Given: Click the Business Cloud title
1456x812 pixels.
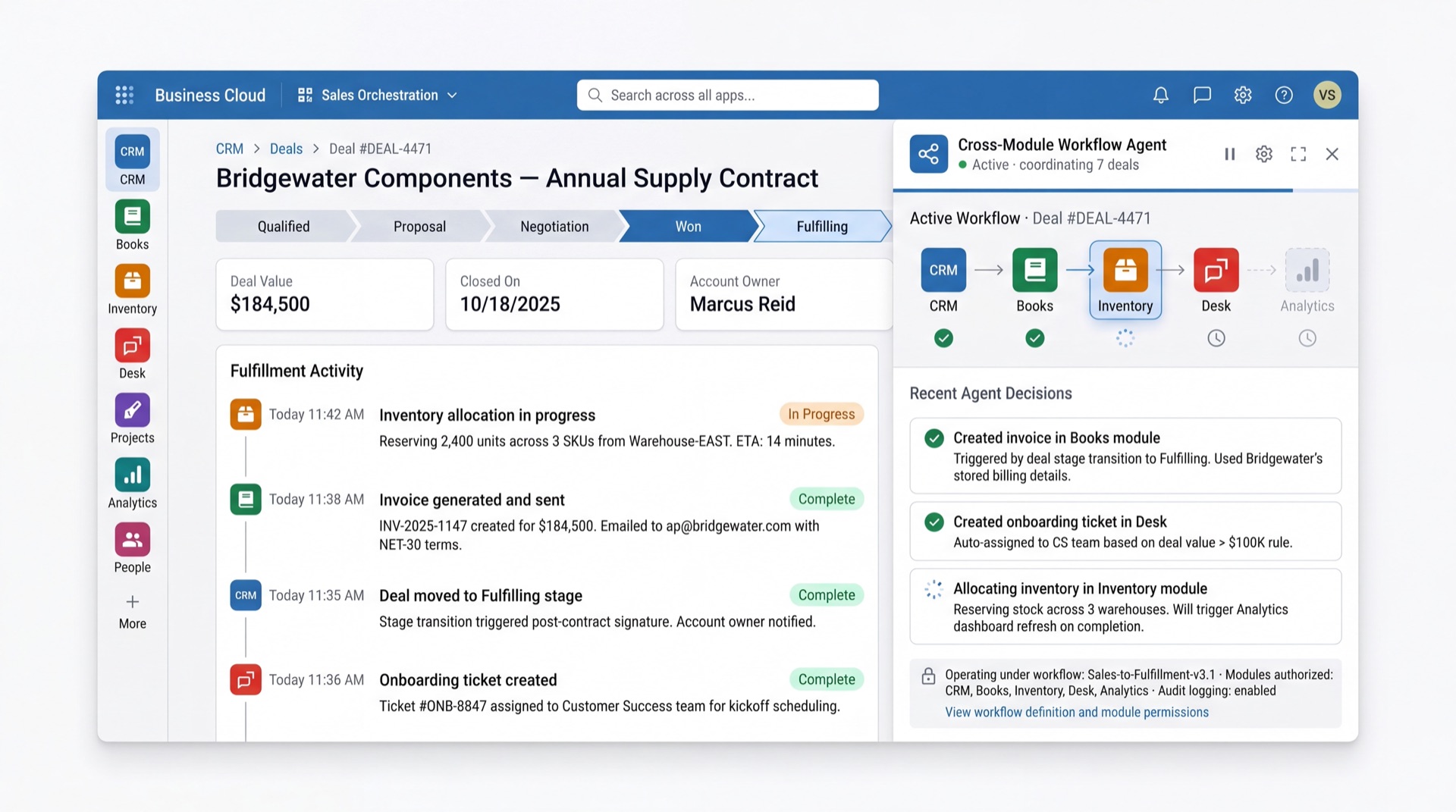Looking at the screenshot, I should (210, 95).
